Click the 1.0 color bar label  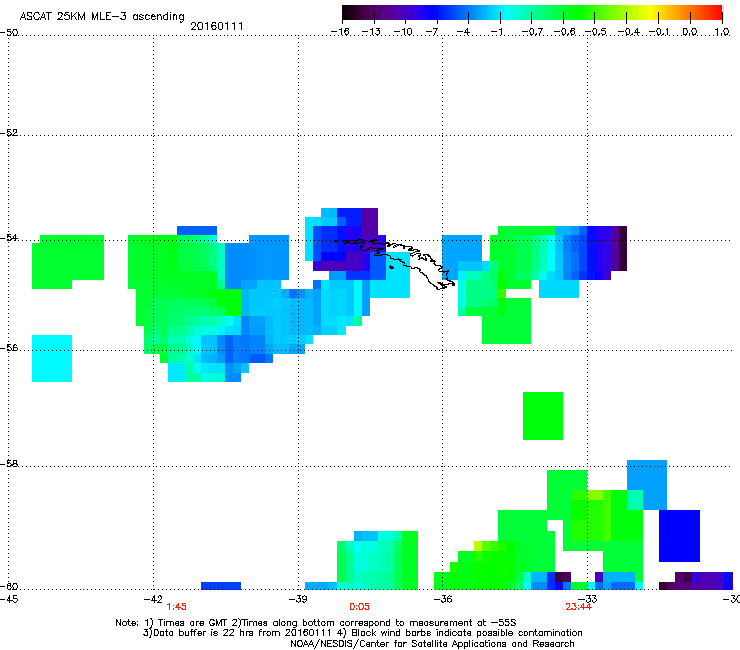click(722, 32)
